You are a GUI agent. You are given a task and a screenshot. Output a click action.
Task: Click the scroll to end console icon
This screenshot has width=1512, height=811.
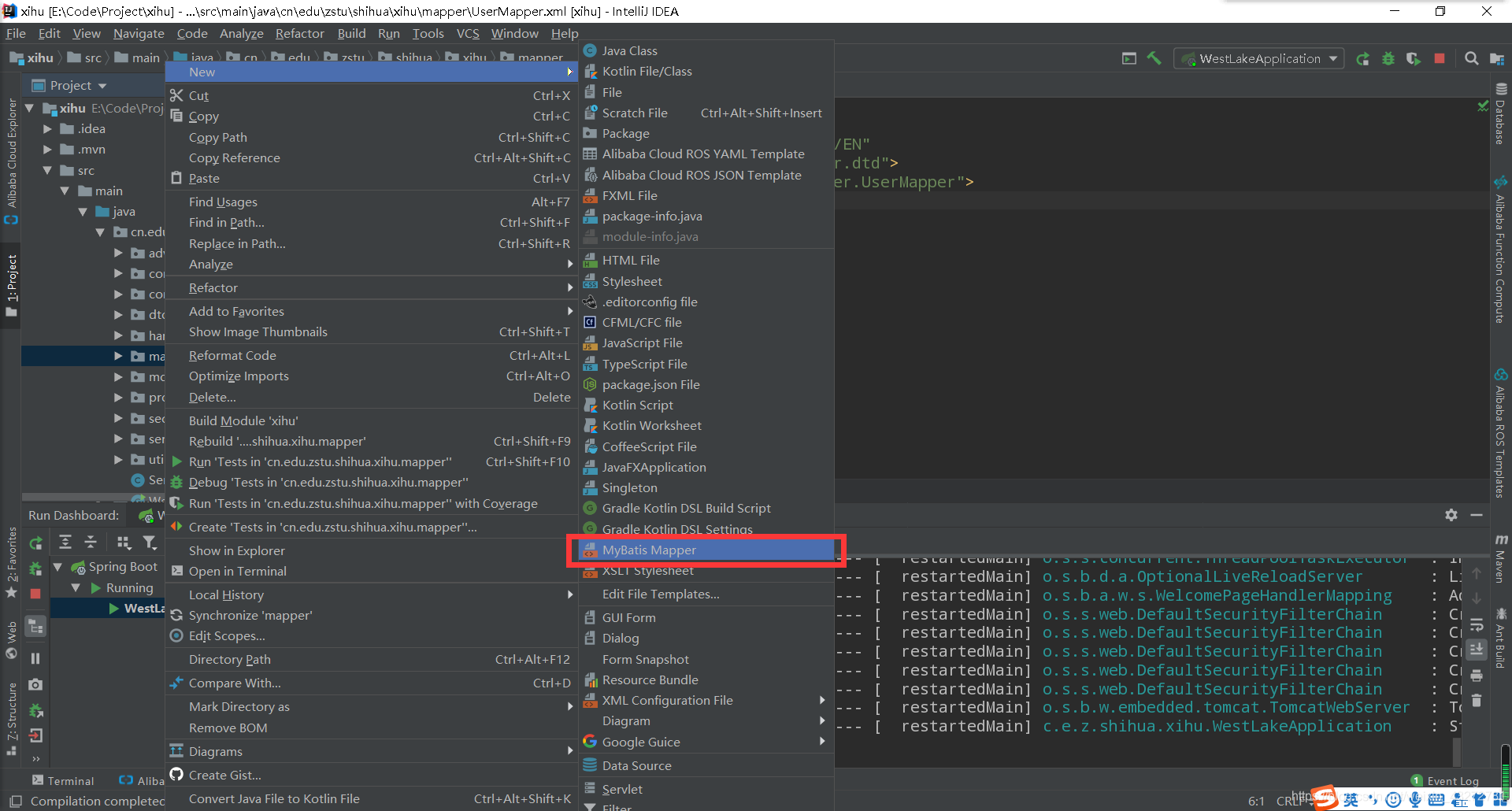point(1477,650)
